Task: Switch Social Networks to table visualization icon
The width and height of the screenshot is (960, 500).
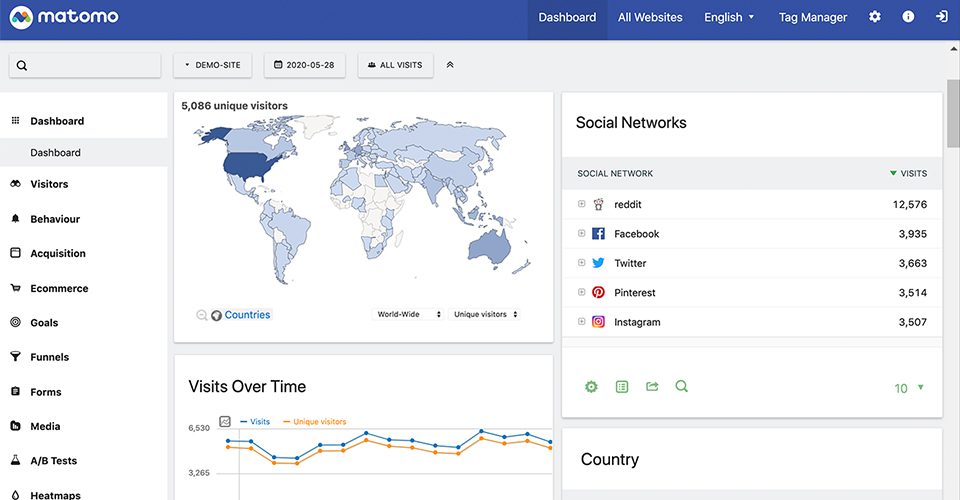Action: point(622,387)
